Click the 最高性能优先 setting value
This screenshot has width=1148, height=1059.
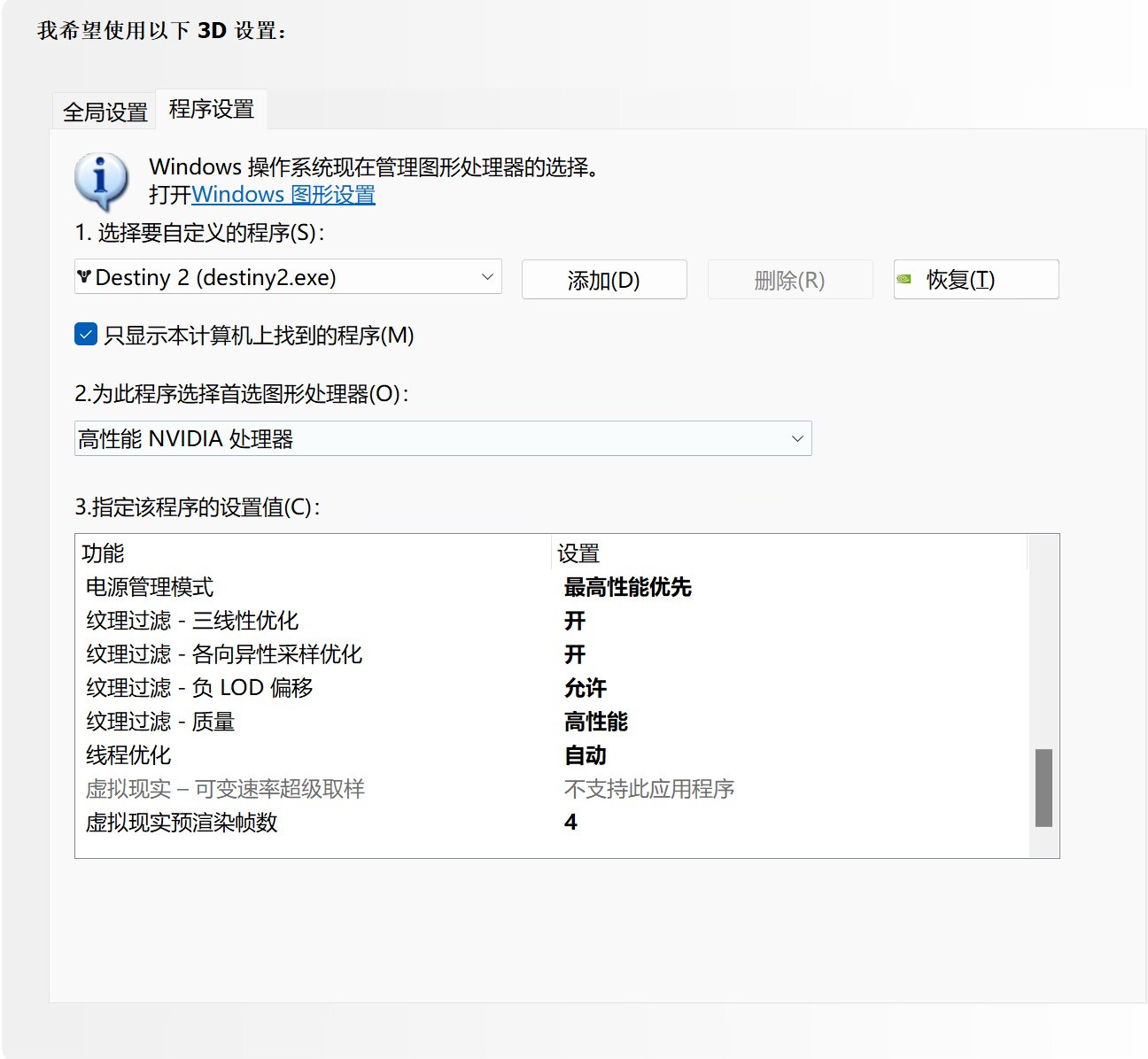pyautogui.click(x=628, y=587)
